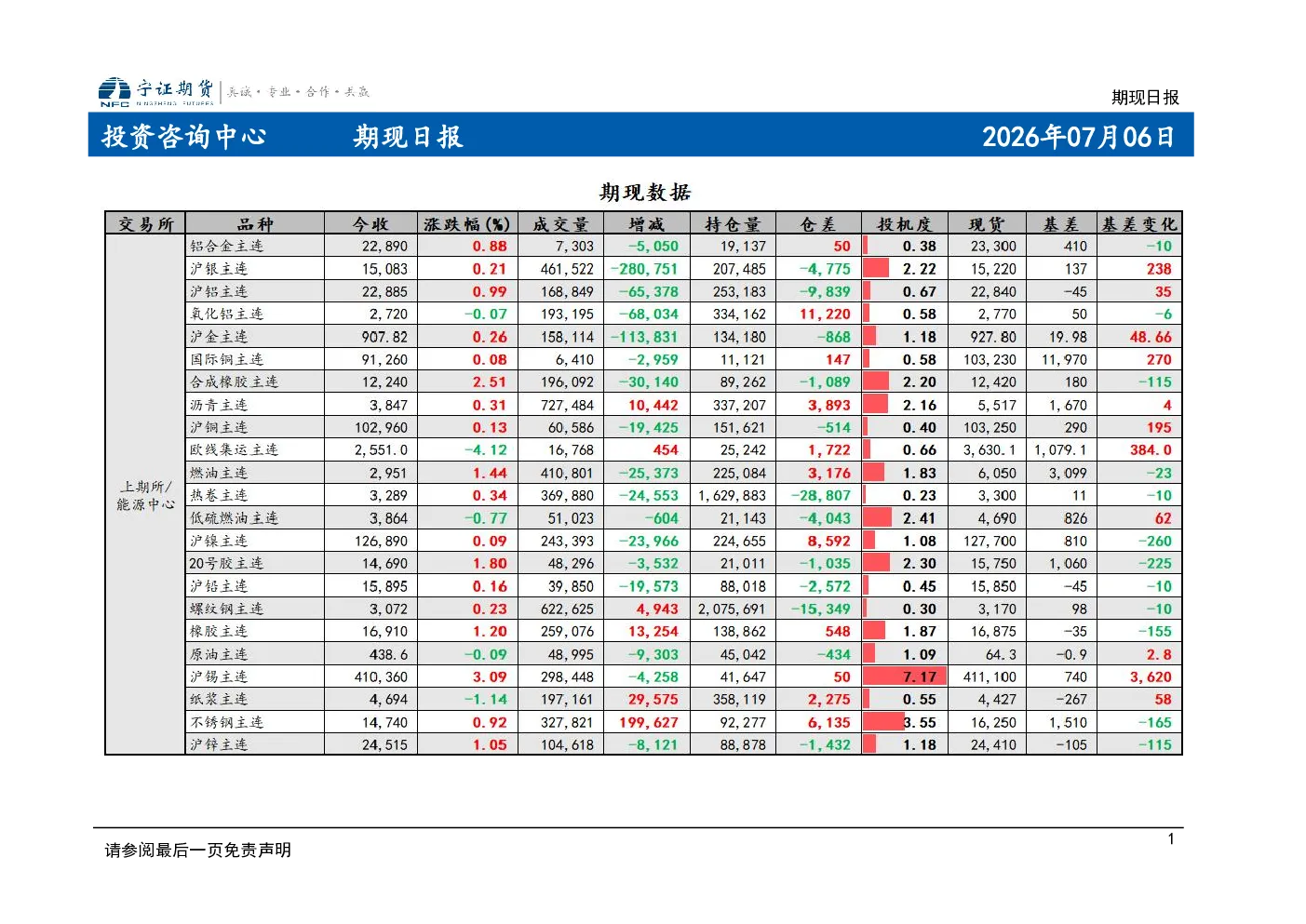Viewport: 1306px width, 924px height.
Task: Click the 沪铜主连 spot price 103,250
Action: (x=990, y=427)
